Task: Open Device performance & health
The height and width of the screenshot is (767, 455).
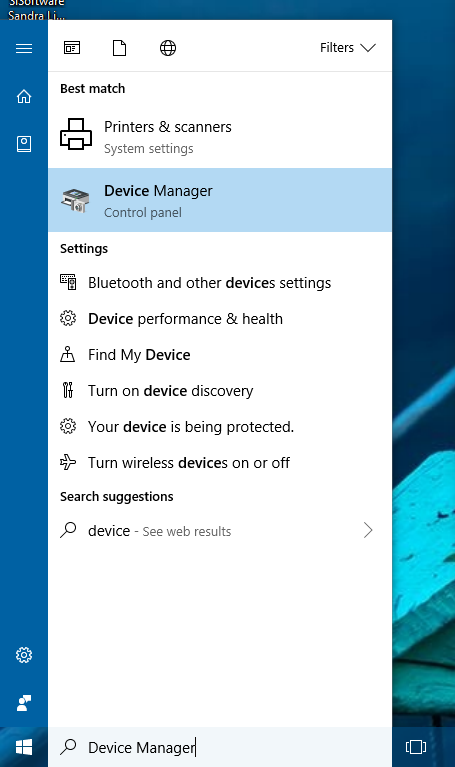Action: pos(220,319)
